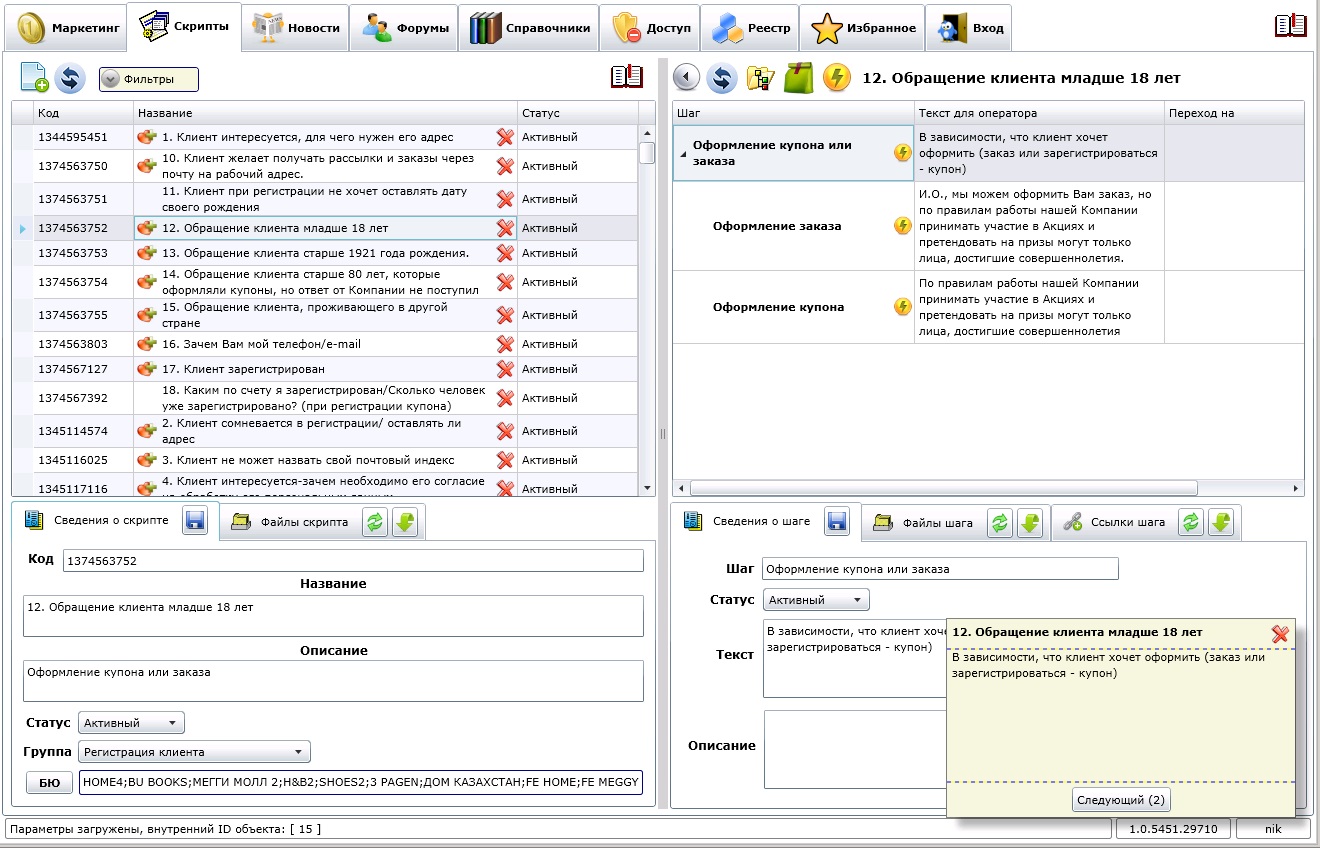Collapse the Оформление купона или заказа tree row
The height and width of the screenshot is (848, 1320).
[x=684, y=153]
